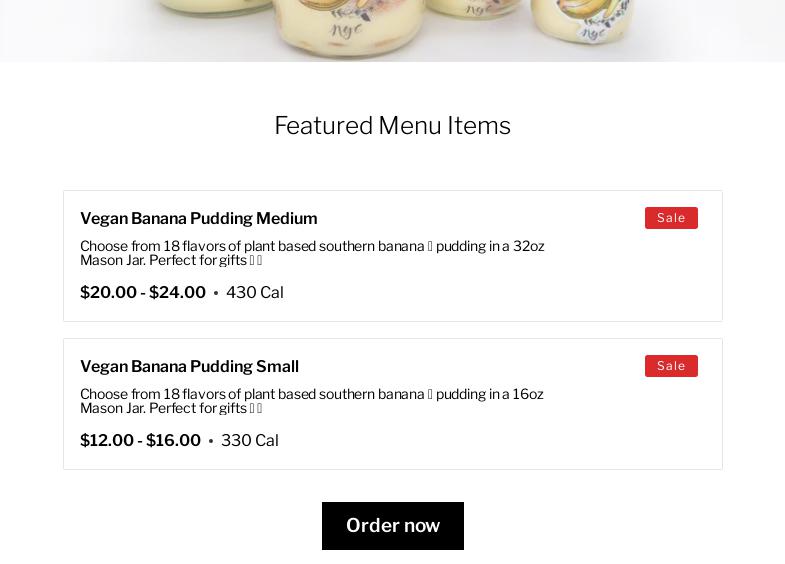Select the $20.00 - $24.00 price
This screenshot has width=785, height=564.
[x=143, y=293]
